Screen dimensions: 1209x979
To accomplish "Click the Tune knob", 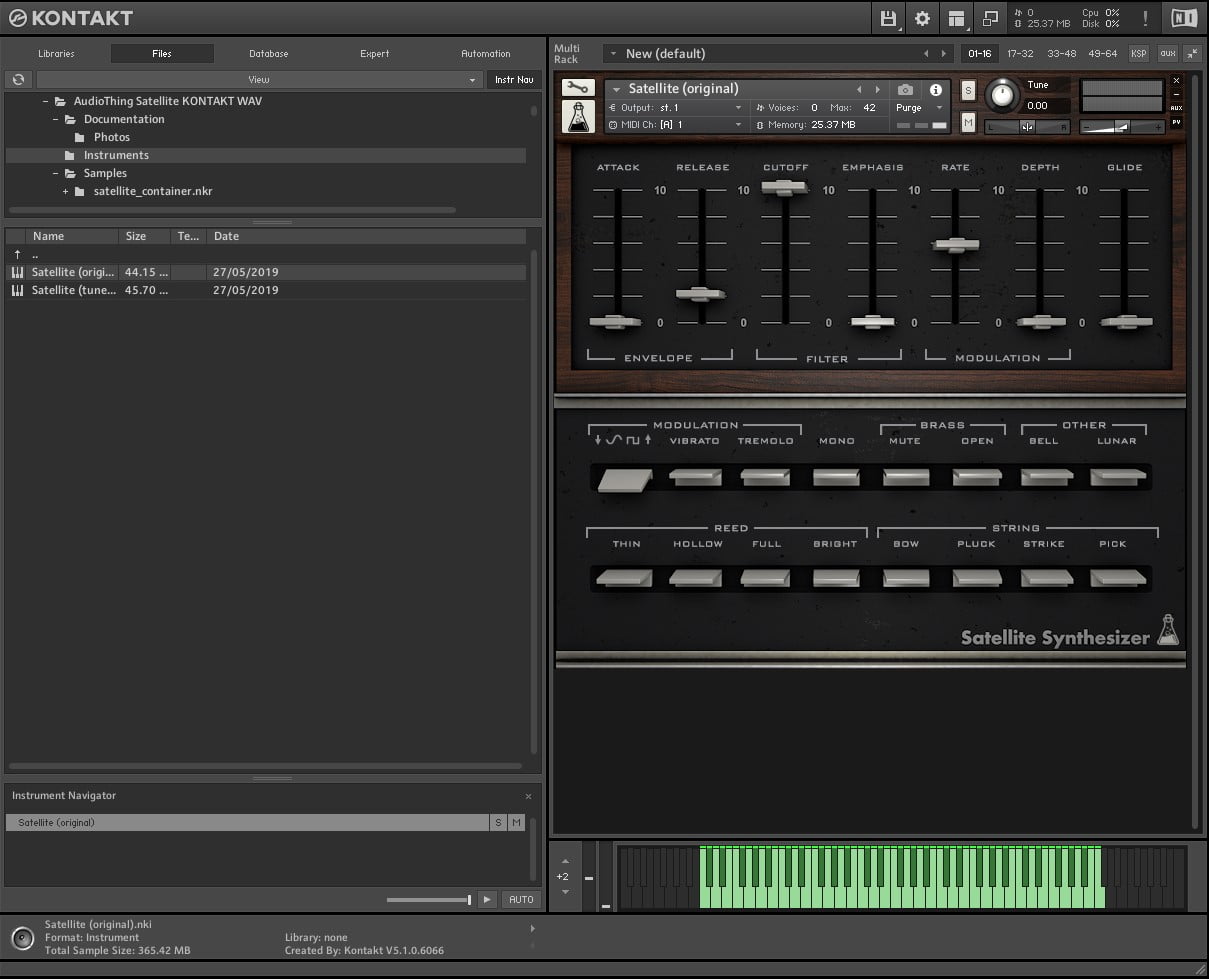I will (x=1001, y=96).
